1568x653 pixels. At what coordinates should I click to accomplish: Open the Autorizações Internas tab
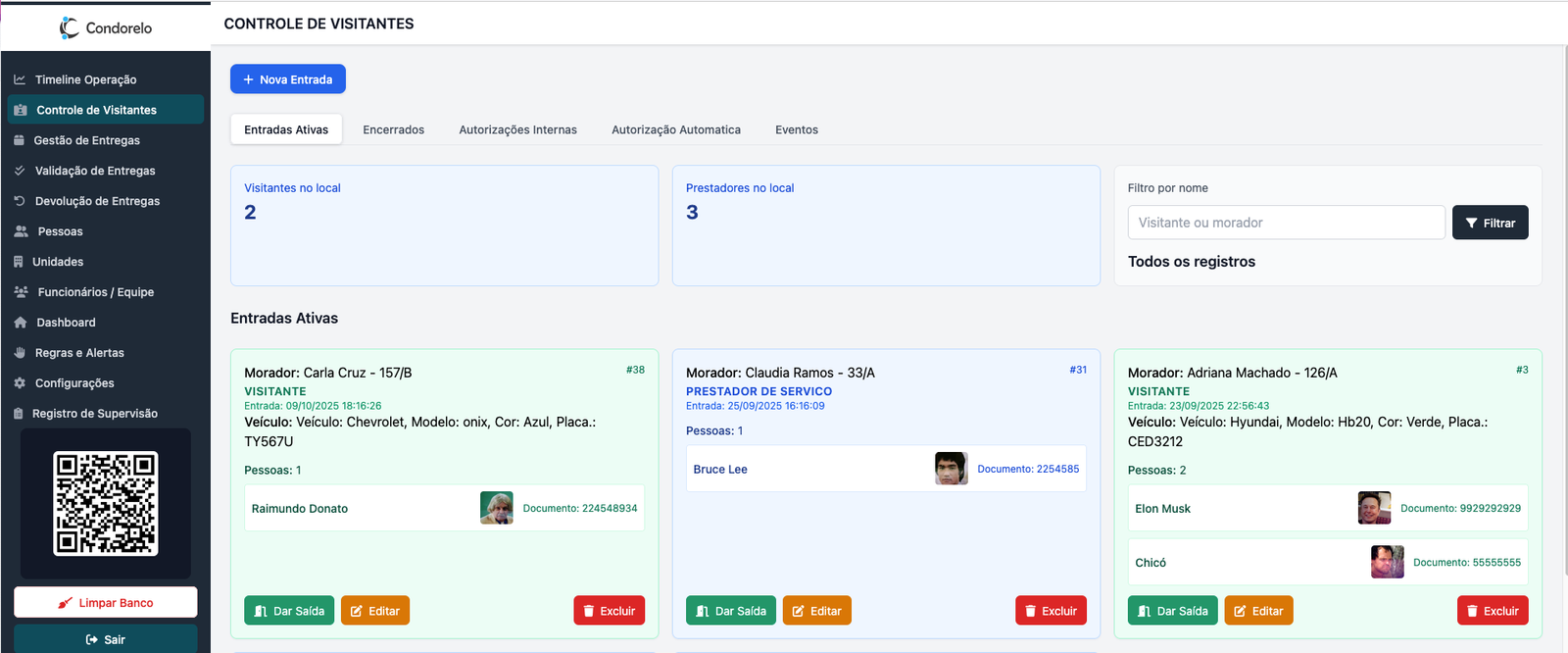(517, 129)
